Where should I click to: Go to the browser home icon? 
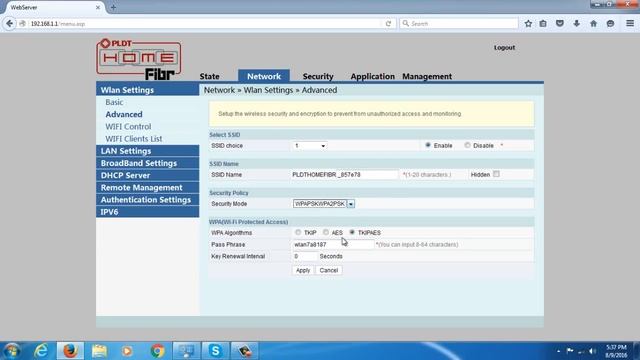(x=593, y=24)
